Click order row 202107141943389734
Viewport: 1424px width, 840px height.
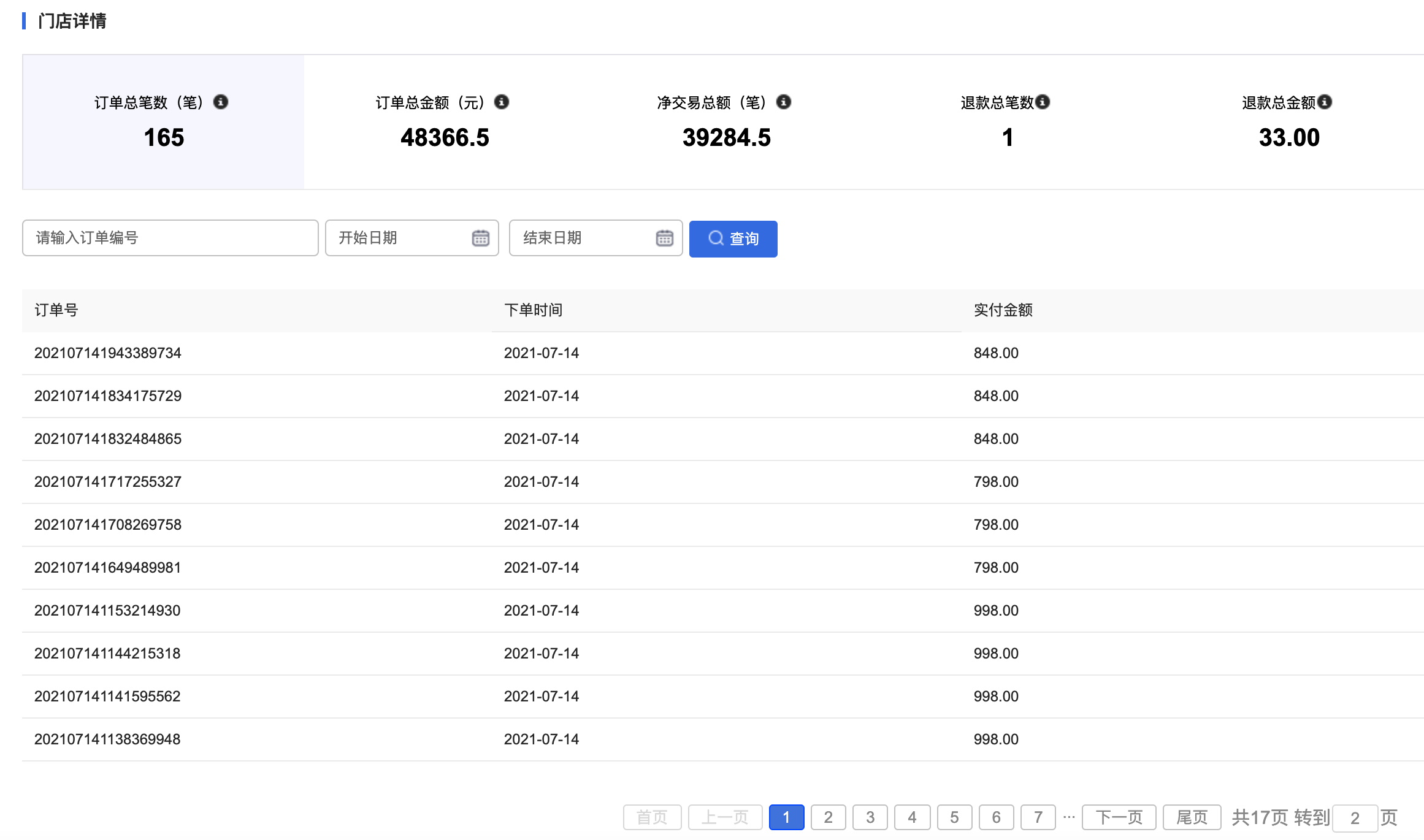(x=108, y=353)
